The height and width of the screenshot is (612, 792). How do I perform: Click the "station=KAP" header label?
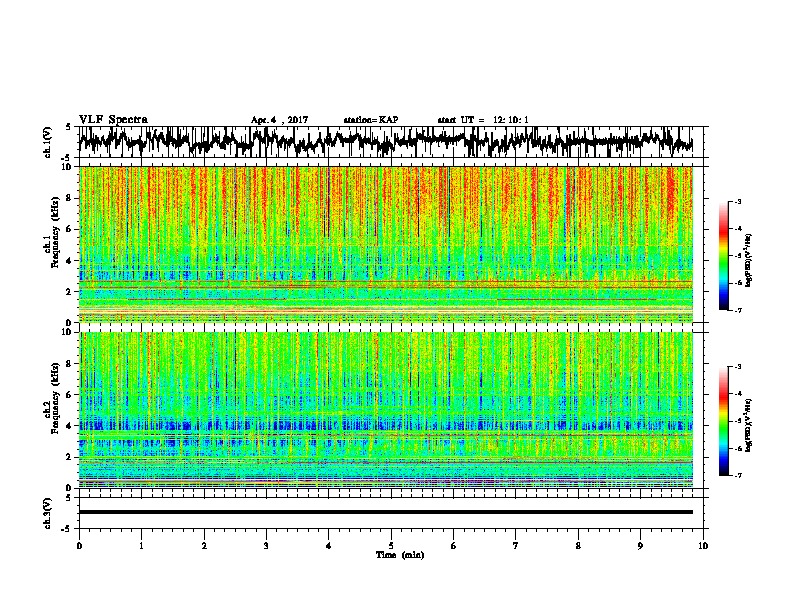(x=371, y=120)
